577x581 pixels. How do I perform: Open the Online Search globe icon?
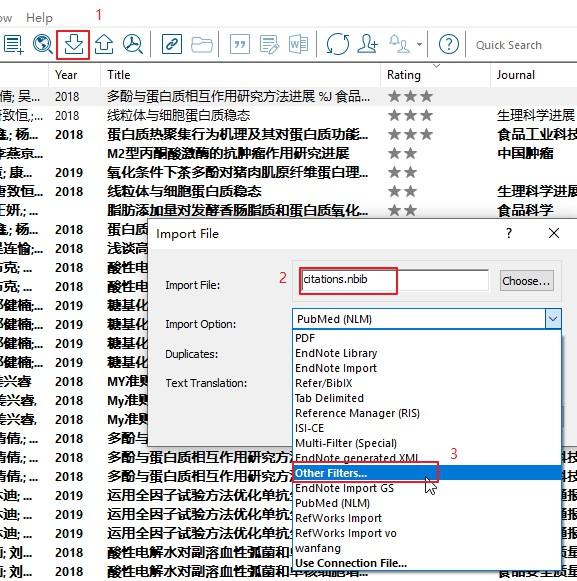point(43,45)
